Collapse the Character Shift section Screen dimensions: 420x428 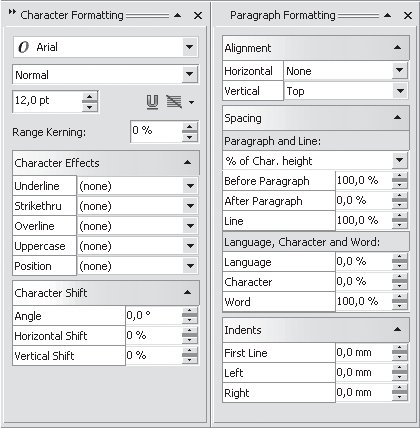(x=188, y=293)
